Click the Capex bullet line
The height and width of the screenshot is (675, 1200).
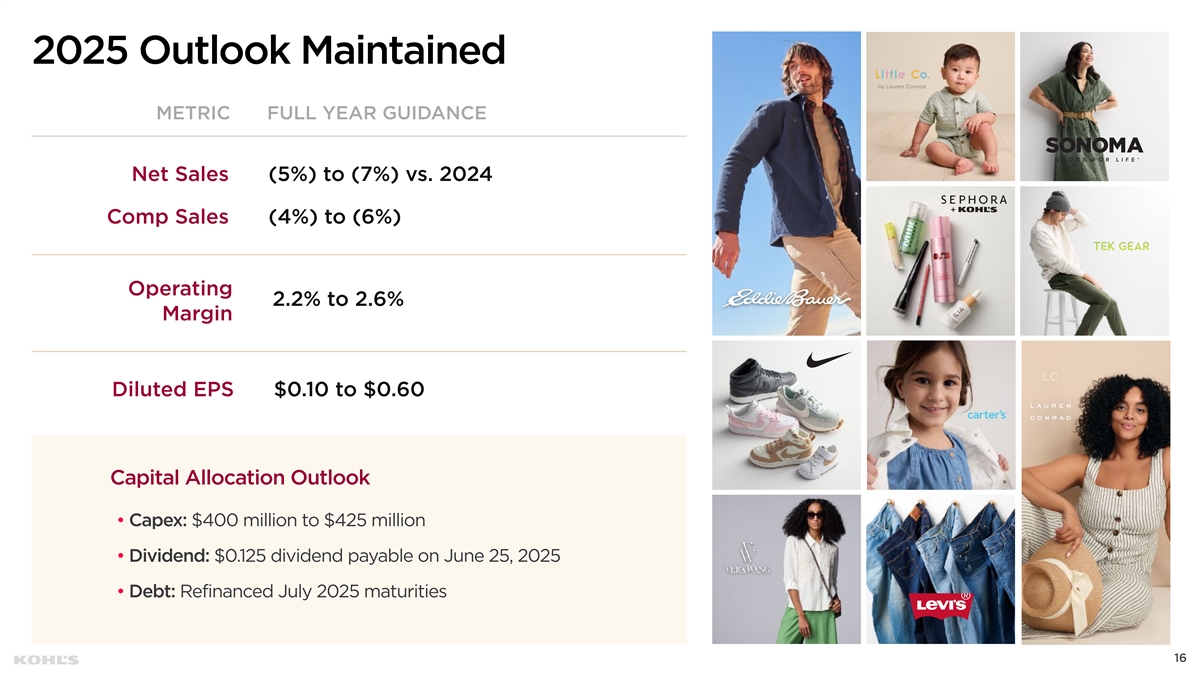pos(272,520)
